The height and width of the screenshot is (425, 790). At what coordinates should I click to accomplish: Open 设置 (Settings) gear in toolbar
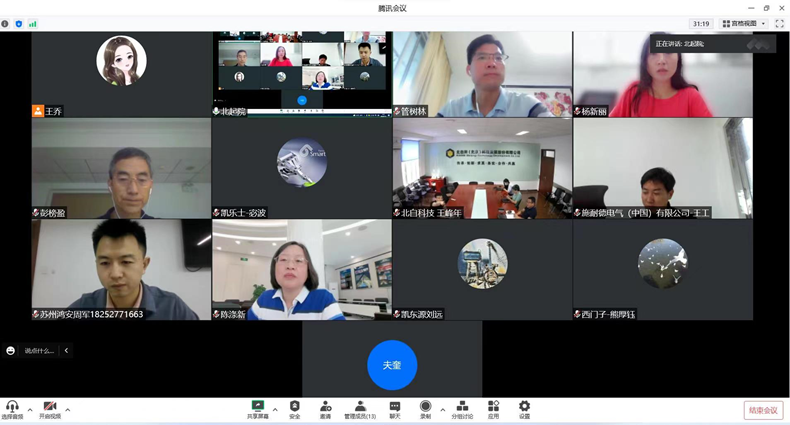(524, 409)
